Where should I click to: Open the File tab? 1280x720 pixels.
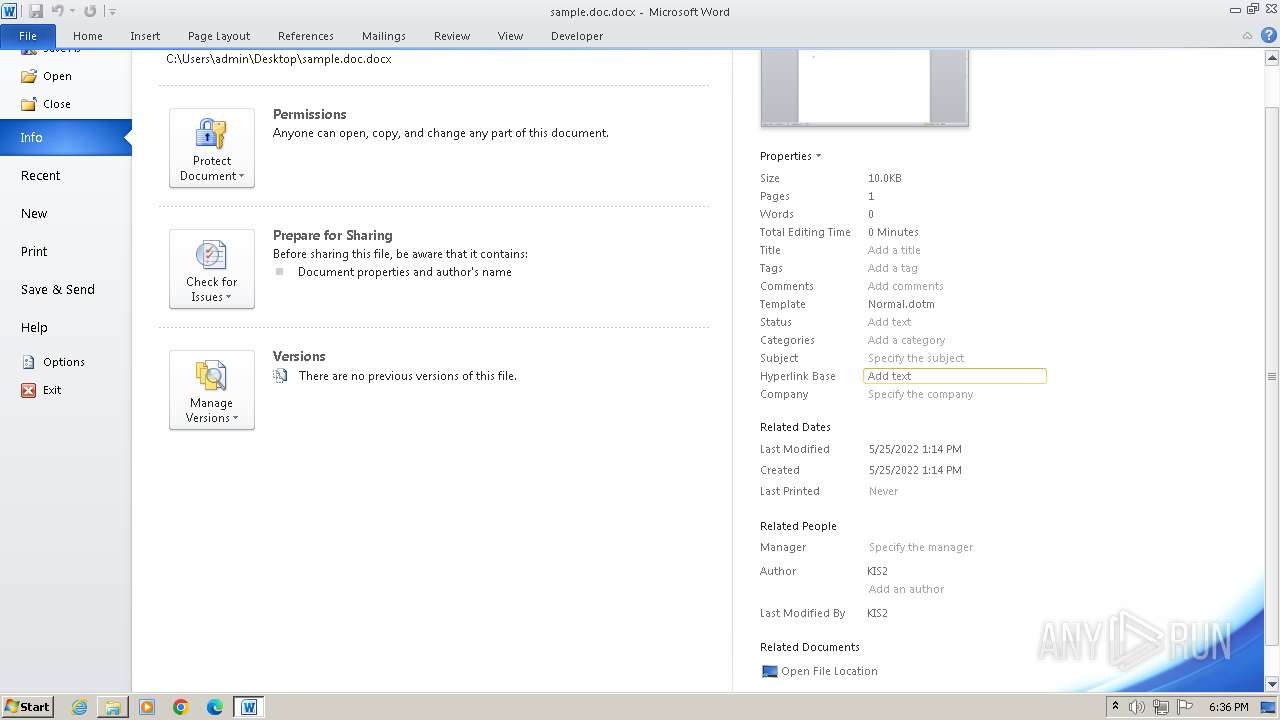tap(28, 36)
